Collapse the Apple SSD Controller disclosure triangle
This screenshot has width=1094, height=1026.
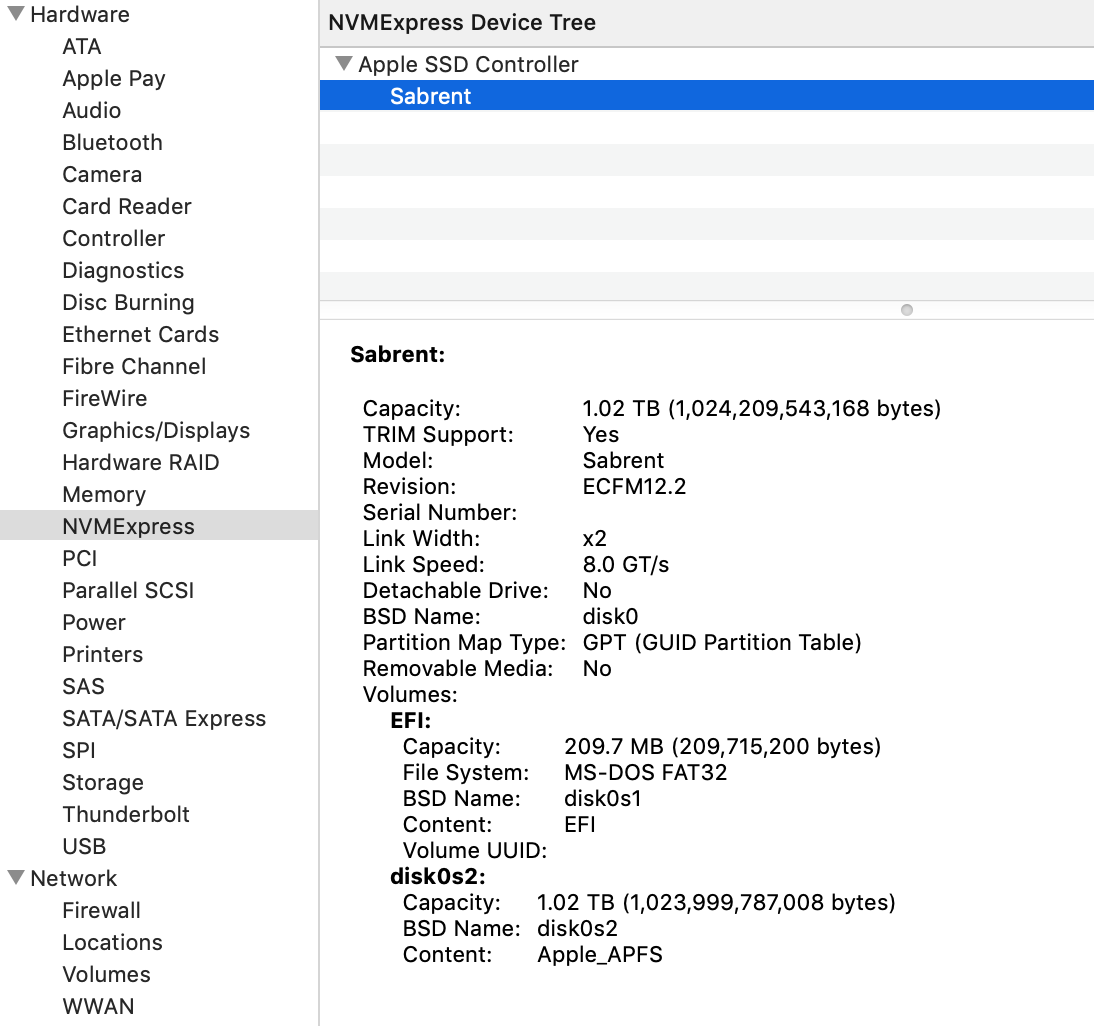pos(343,63)
